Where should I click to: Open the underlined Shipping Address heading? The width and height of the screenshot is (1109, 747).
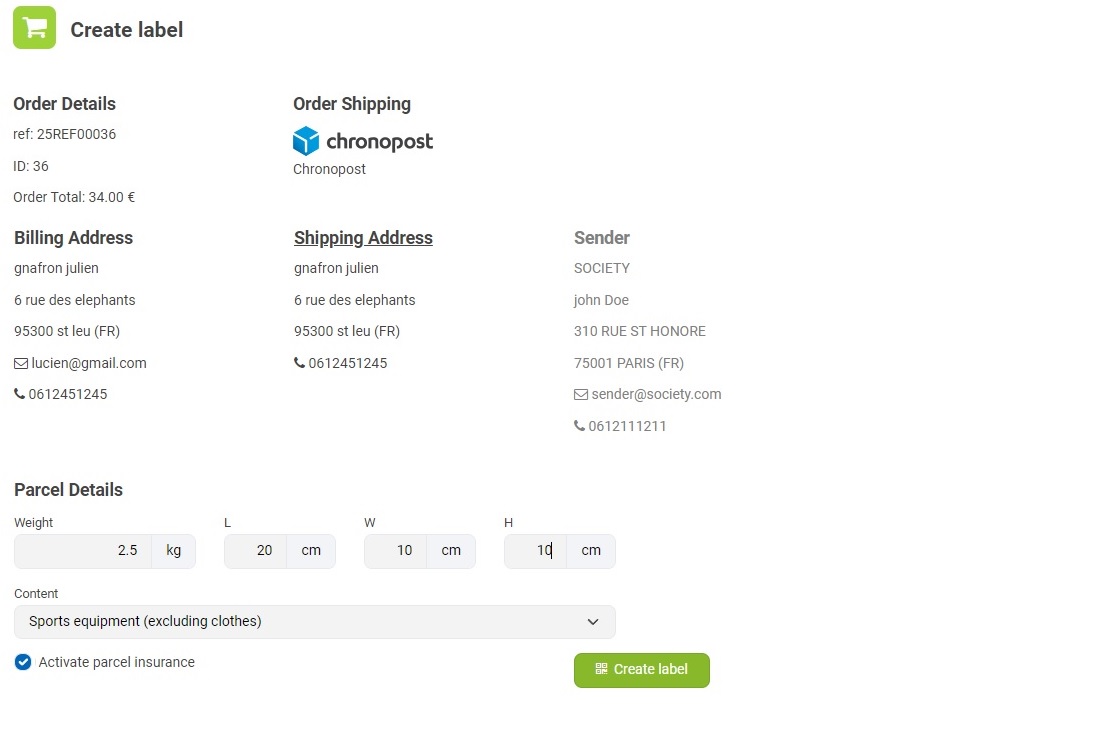click(x=363, y=238)
